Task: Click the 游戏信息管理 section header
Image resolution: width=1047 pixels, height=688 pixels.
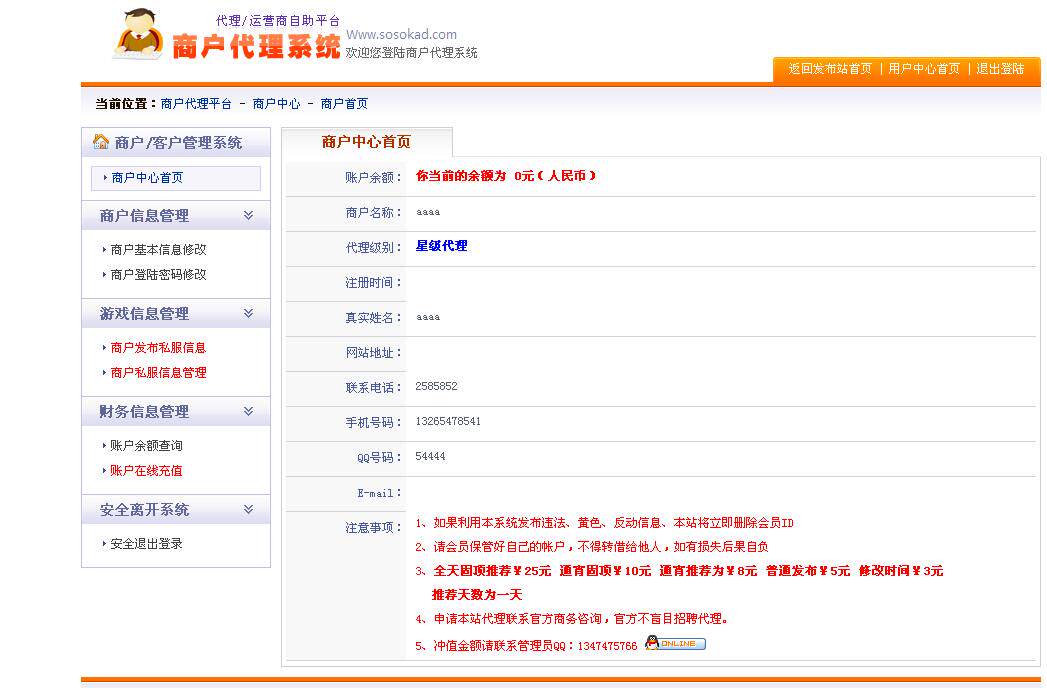Action: pos(176,314)
